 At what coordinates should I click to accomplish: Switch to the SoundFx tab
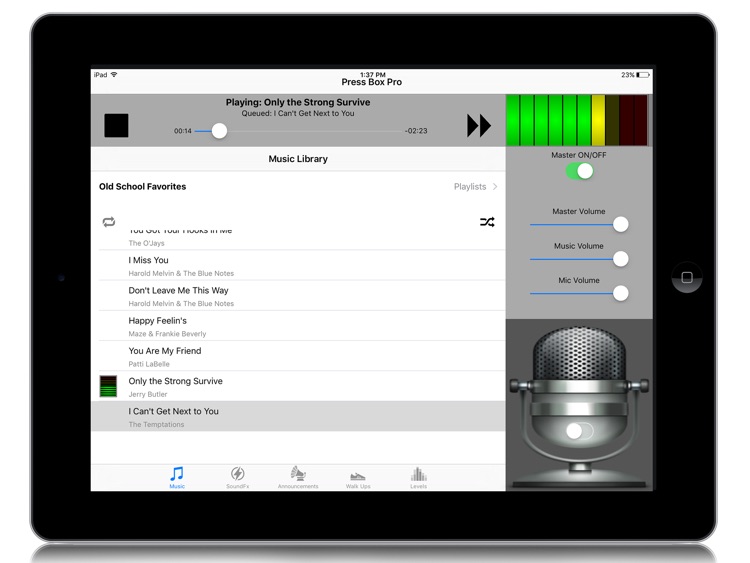click(237, 477)
